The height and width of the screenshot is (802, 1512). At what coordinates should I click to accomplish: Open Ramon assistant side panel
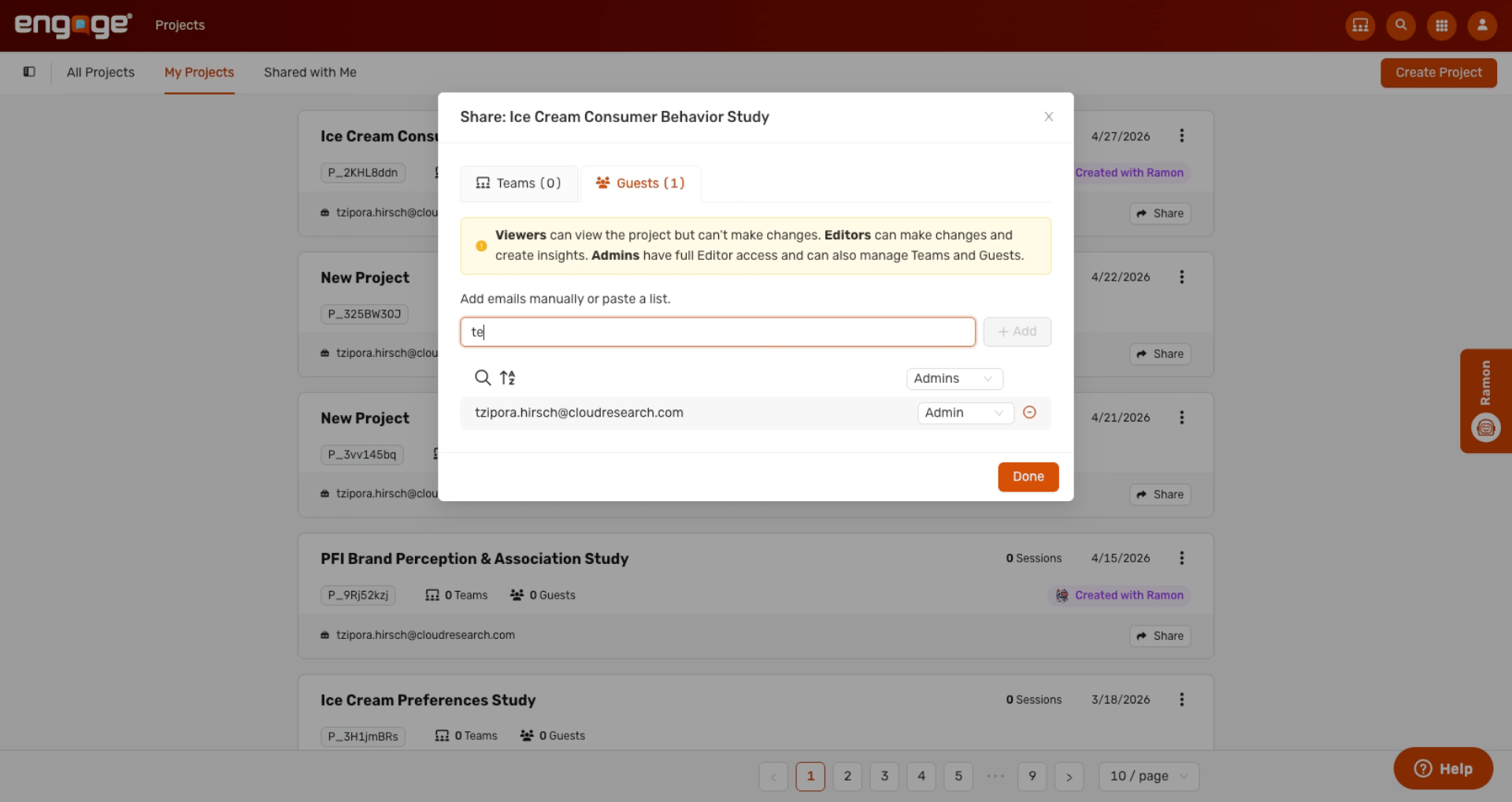point(1485,401)
